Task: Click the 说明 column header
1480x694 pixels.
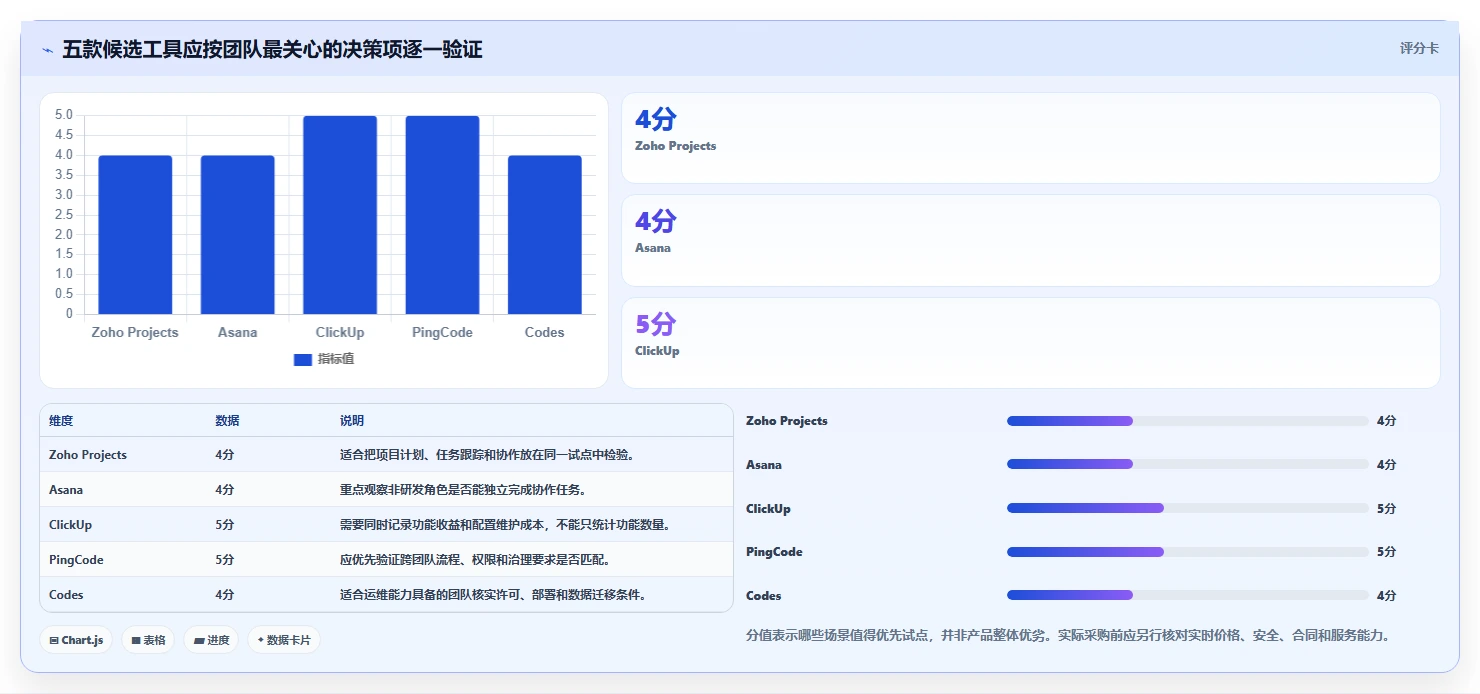Action: (352, 421)
